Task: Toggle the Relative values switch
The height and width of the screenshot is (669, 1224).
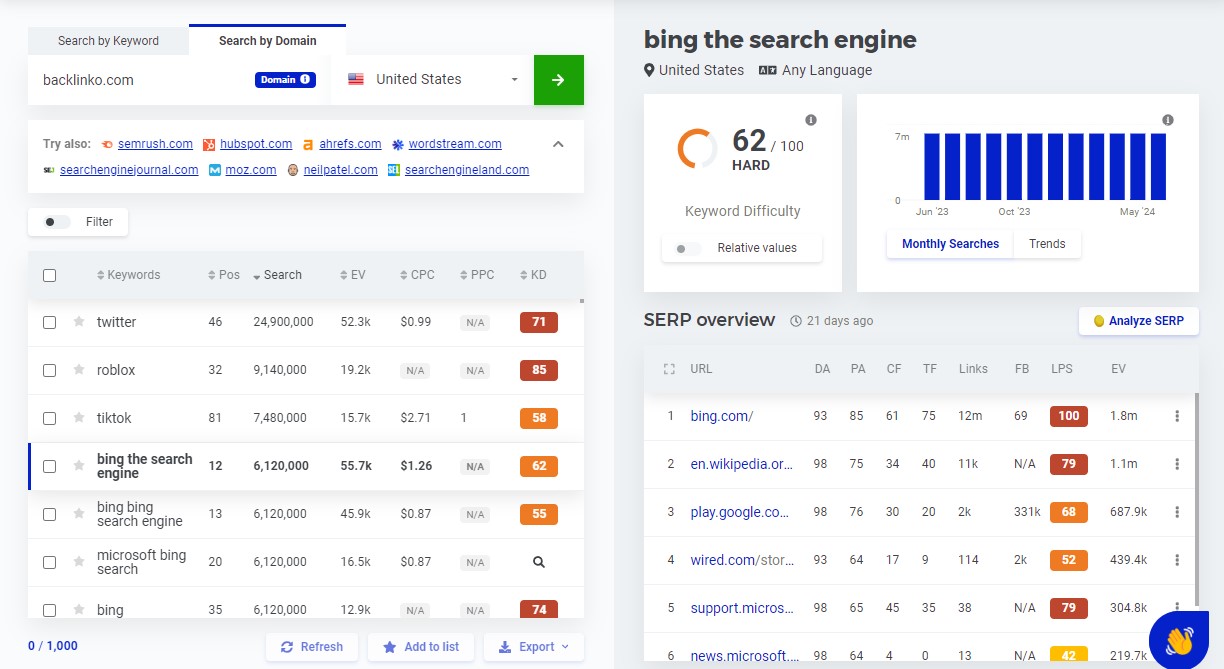Action: pyautogui.click(x=688, y=248)
